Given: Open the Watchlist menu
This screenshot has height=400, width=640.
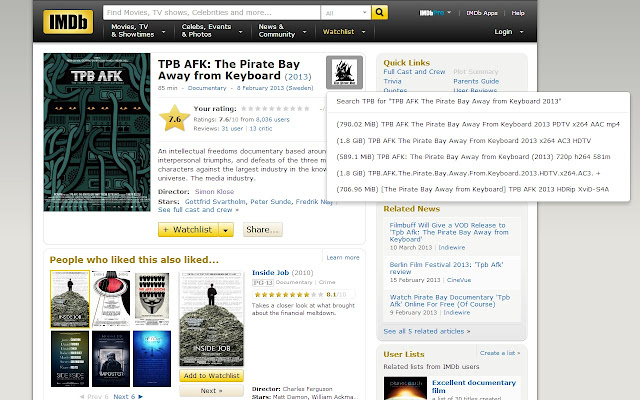Looking at the screenshot, I should [344, 31].
